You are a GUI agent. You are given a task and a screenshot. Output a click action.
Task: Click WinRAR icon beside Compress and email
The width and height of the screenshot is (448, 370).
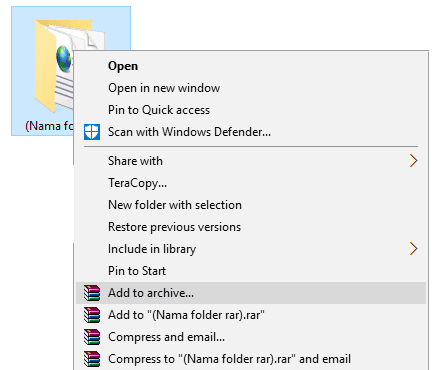click(x=92, y=337)
